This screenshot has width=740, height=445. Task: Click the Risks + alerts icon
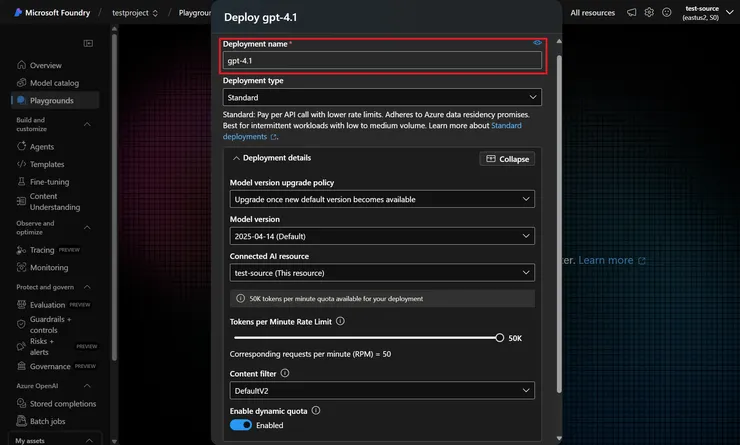21,346
